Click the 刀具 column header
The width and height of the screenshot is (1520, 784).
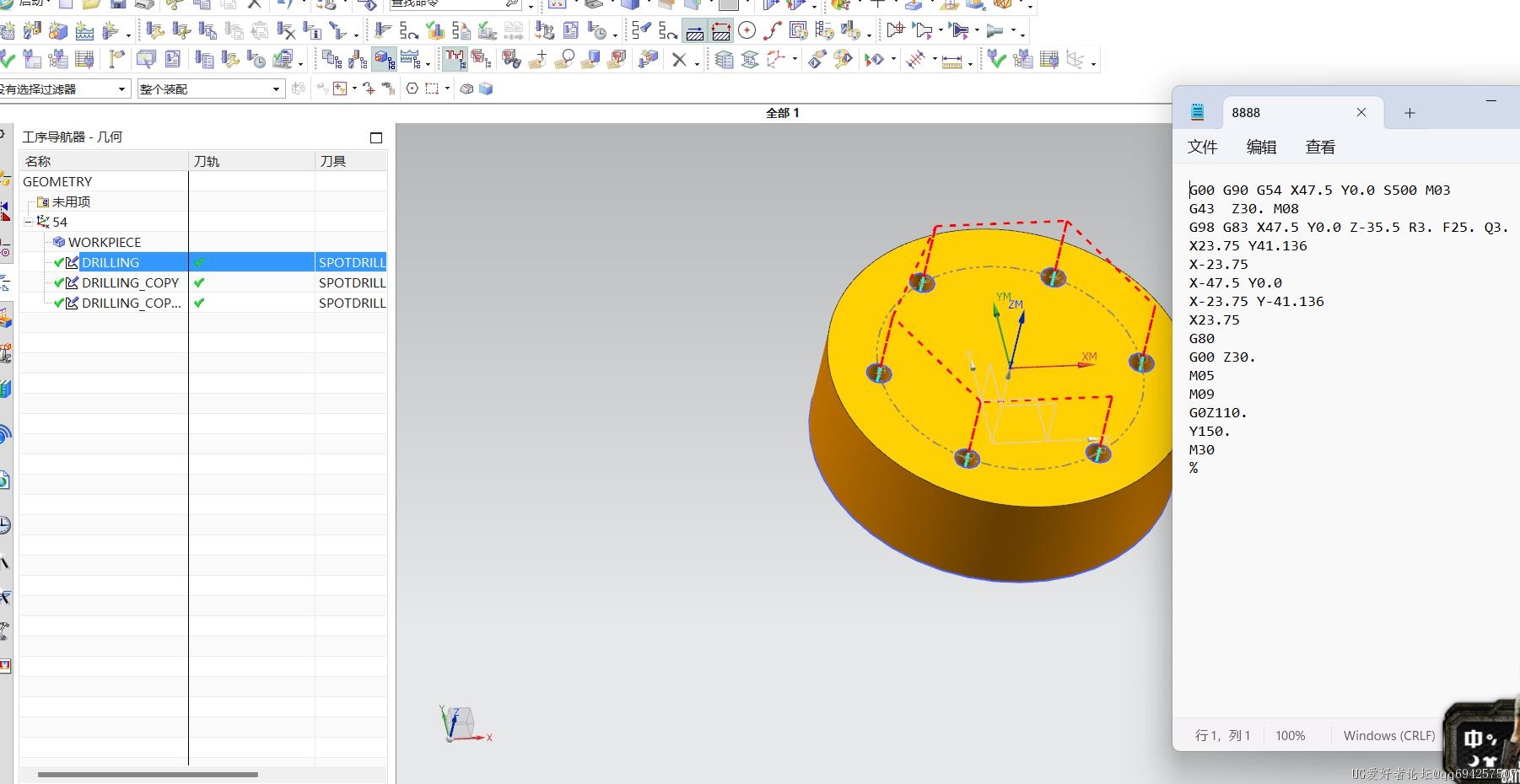pyautogui.click(x=351, y=161)
